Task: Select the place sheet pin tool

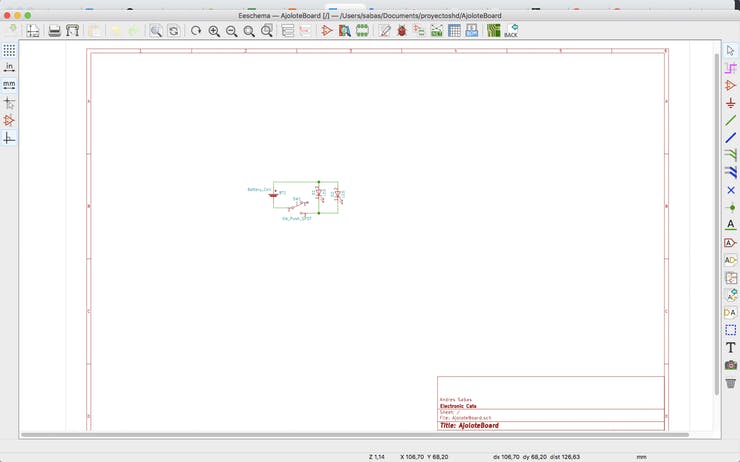Action: click(x=731, y=313)
